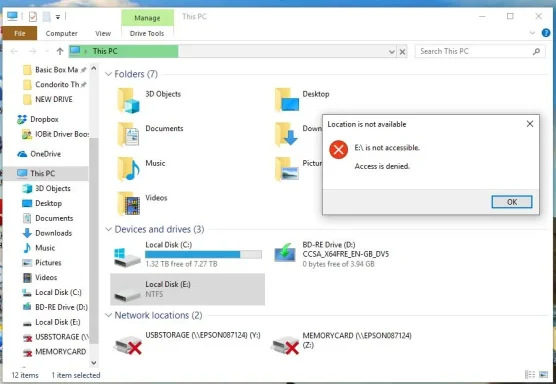Open the Videos folder icon

128,204
